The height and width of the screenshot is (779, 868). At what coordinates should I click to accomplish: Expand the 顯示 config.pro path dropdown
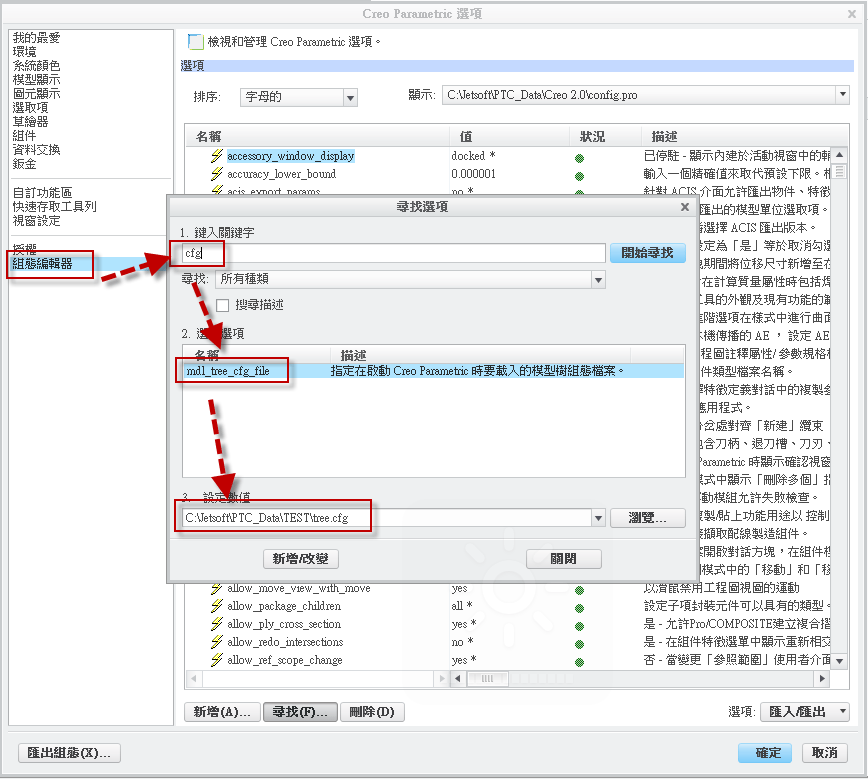(842, 95)
